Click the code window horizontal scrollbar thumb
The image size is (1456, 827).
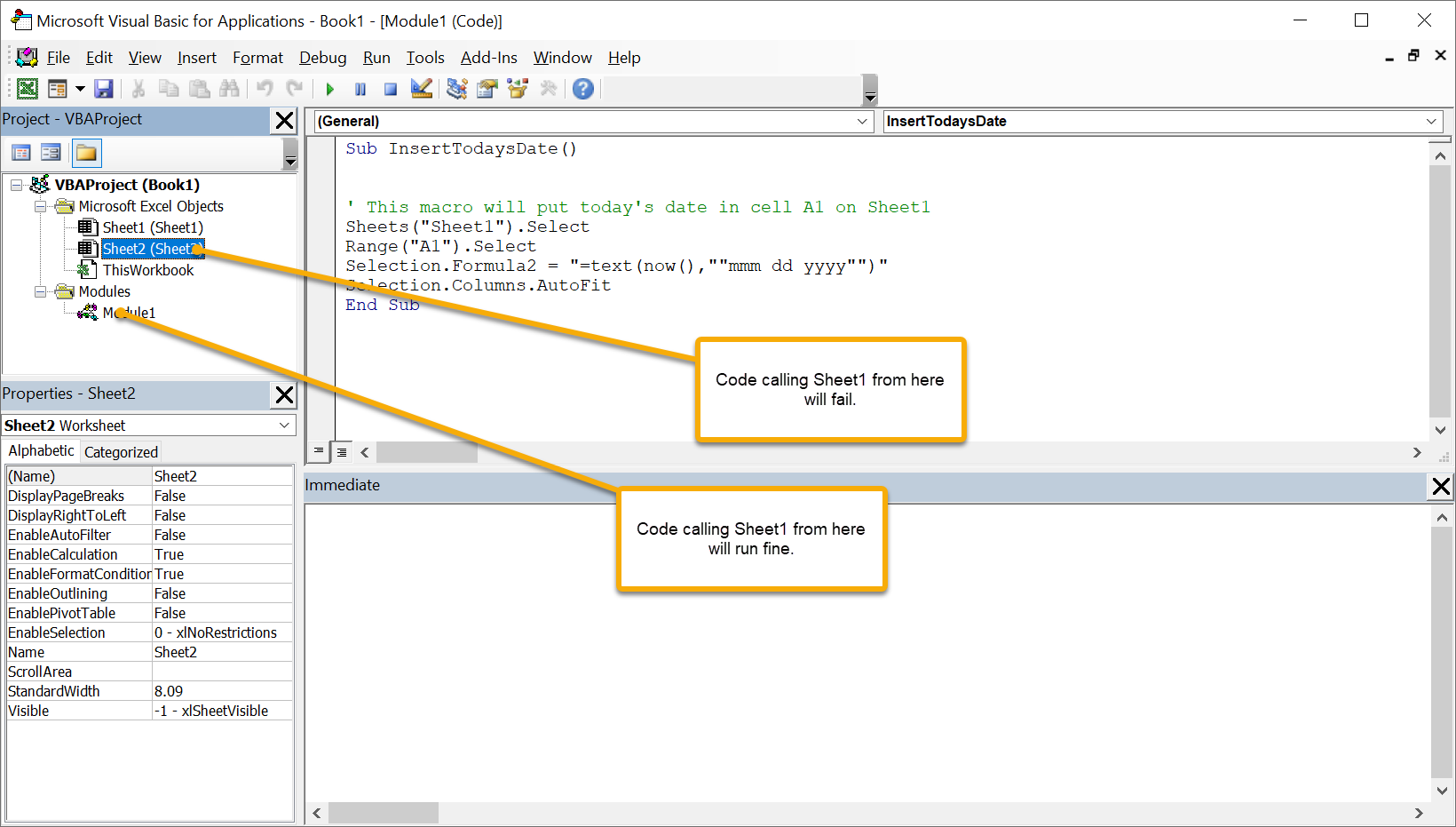[x=427, y=452]
